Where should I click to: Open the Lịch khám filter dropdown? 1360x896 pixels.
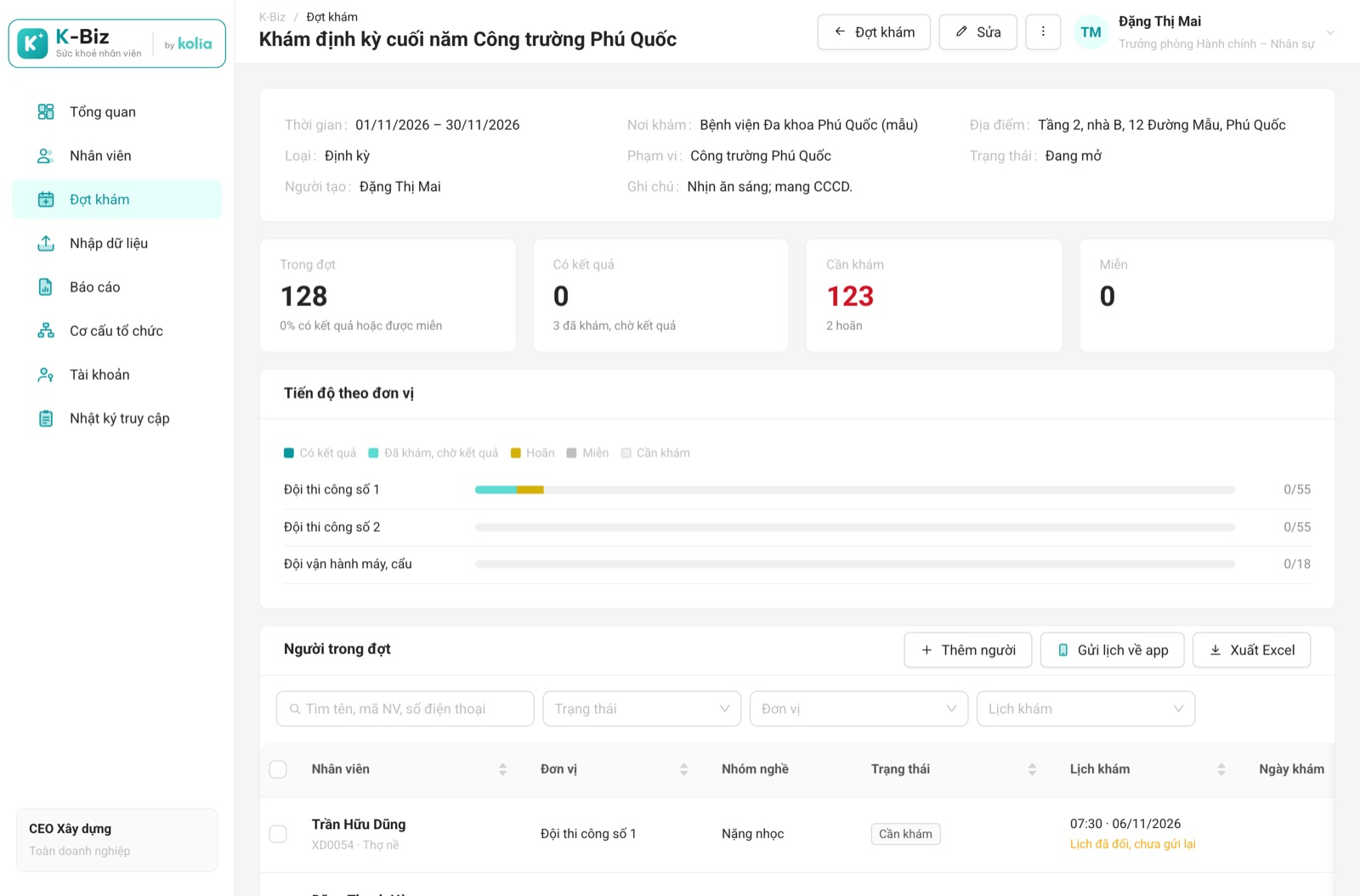coord(1085,709)
